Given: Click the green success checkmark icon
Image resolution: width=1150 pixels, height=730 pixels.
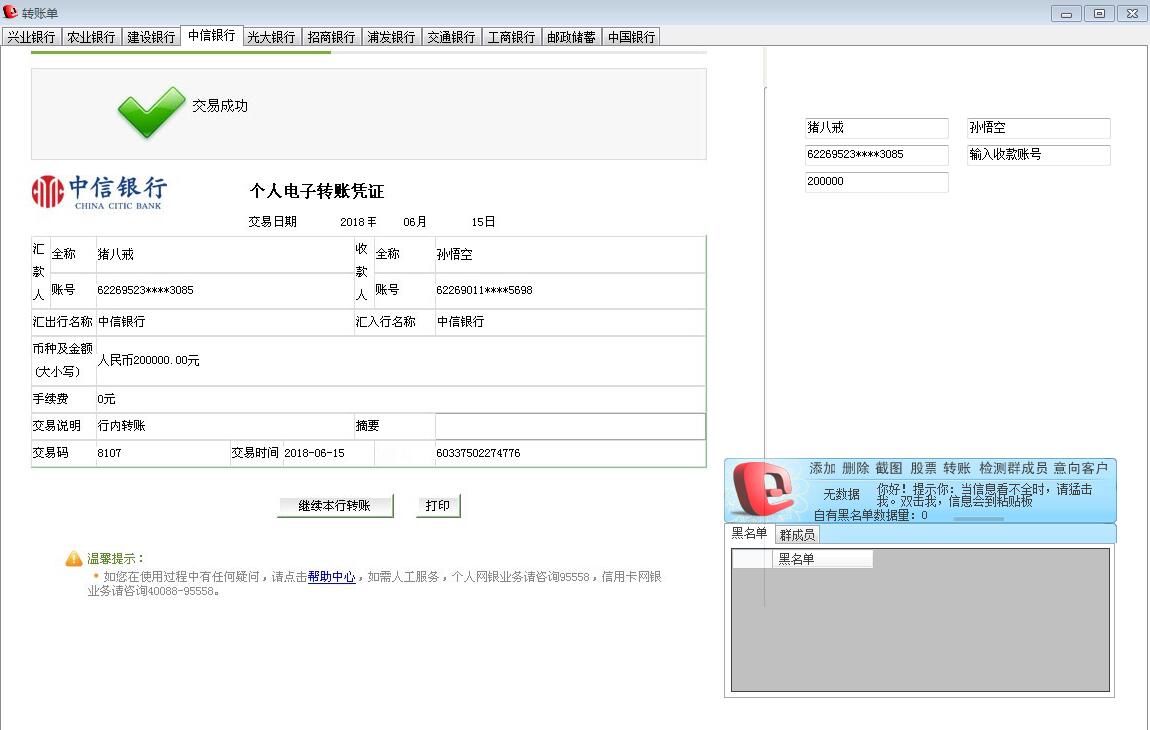Looking at the screenshot, I should (x=151, y=112).
